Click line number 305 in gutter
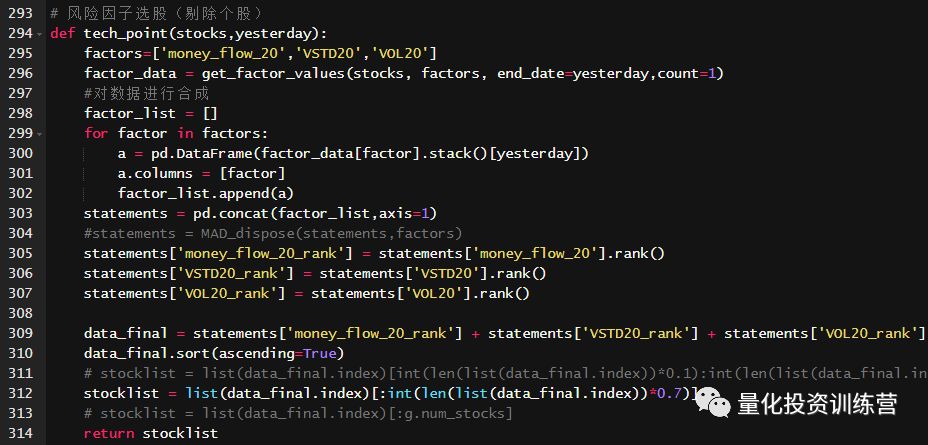Screen dimensions: 928x445 [21, 253]
